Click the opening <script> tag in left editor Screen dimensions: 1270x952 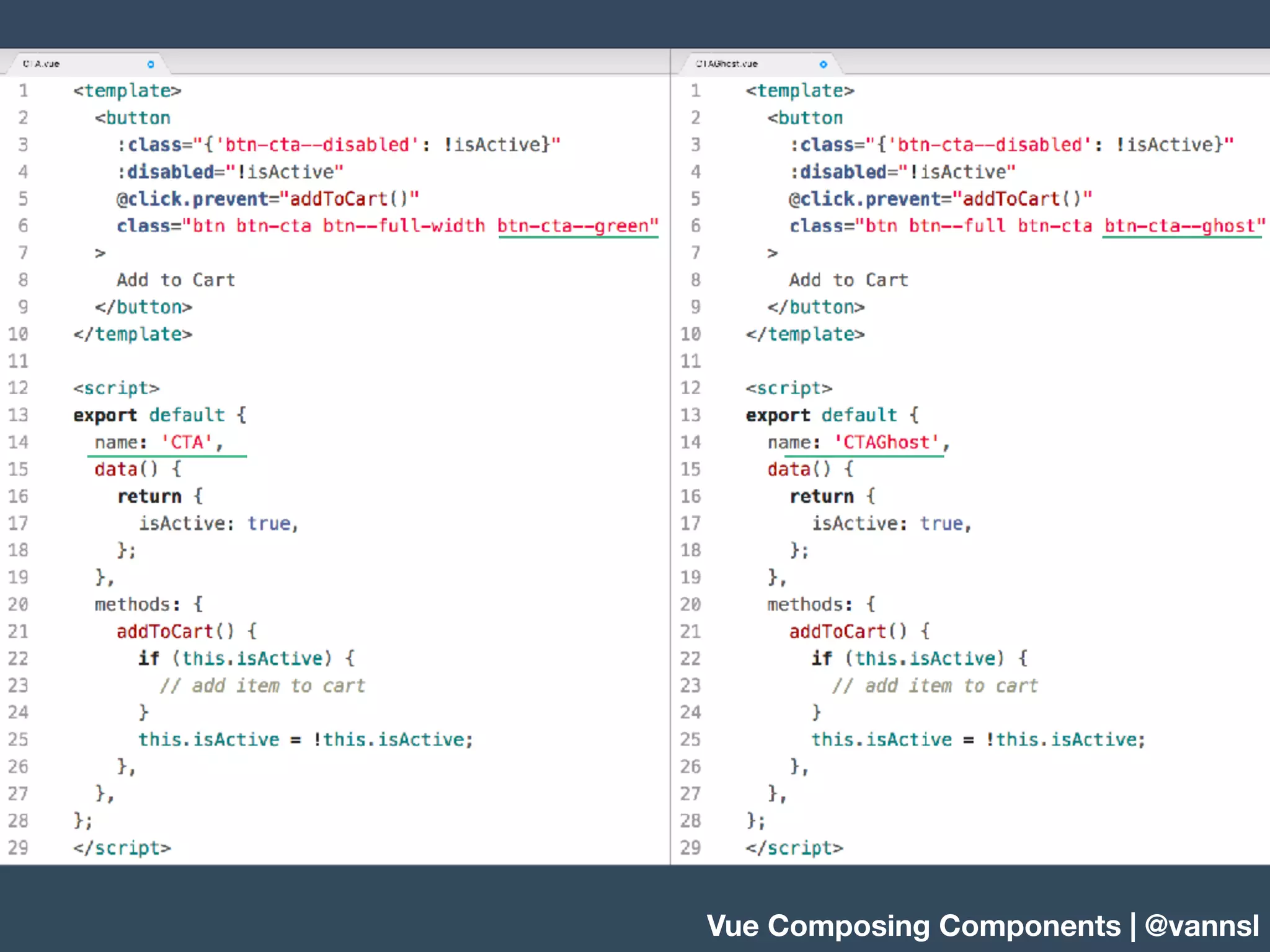(x=116, y=389)
